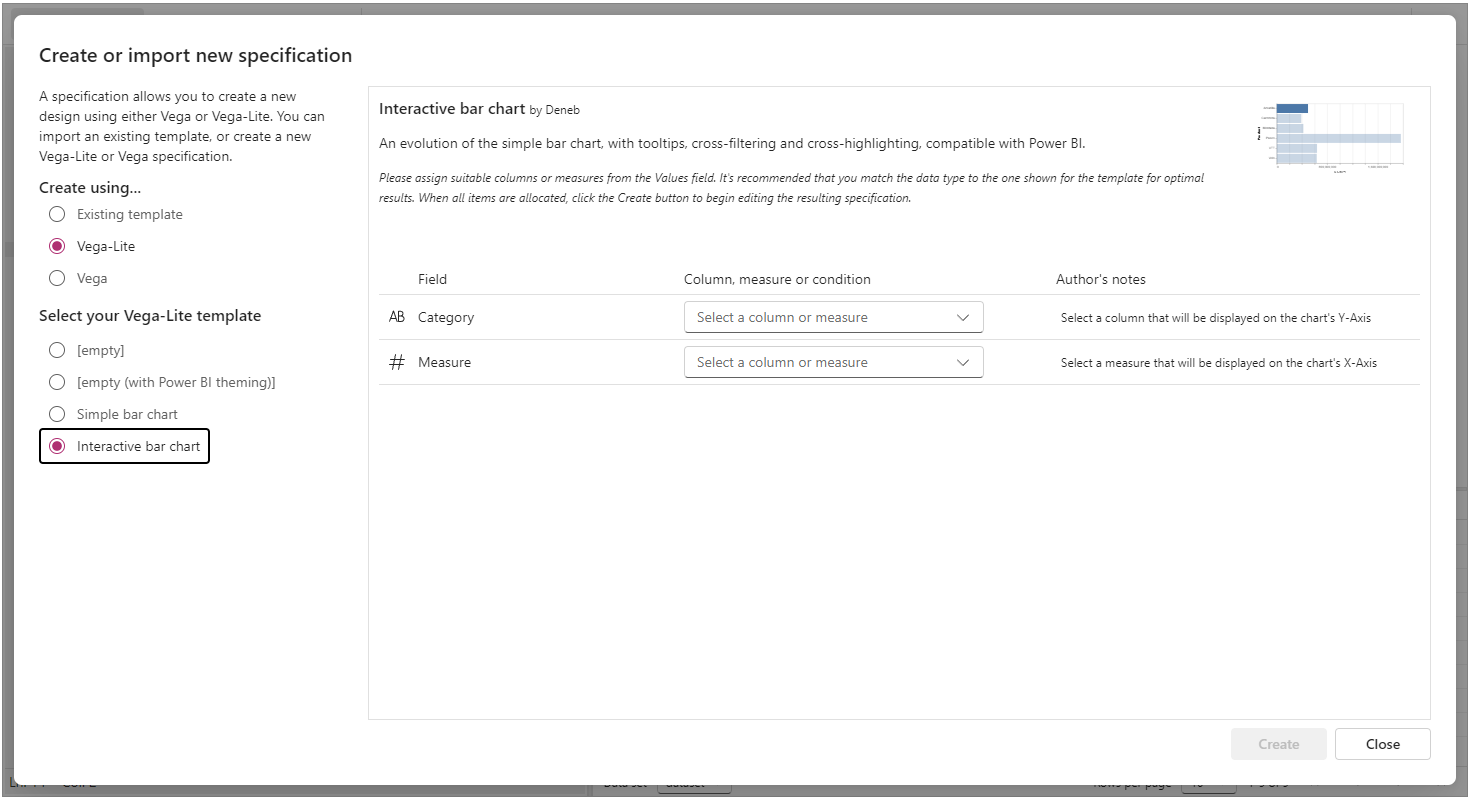Click the Author's notes column header

coord(1101,279)
